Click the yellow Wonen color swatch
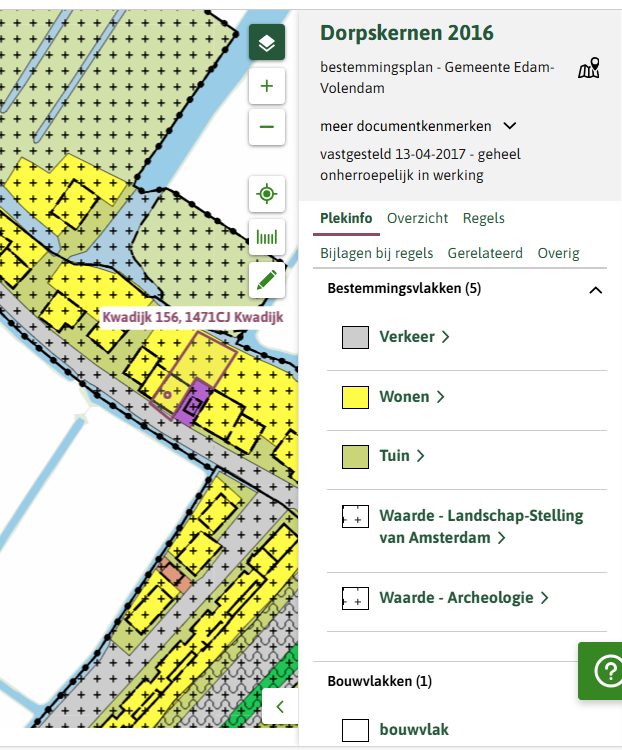 point(356,398)
